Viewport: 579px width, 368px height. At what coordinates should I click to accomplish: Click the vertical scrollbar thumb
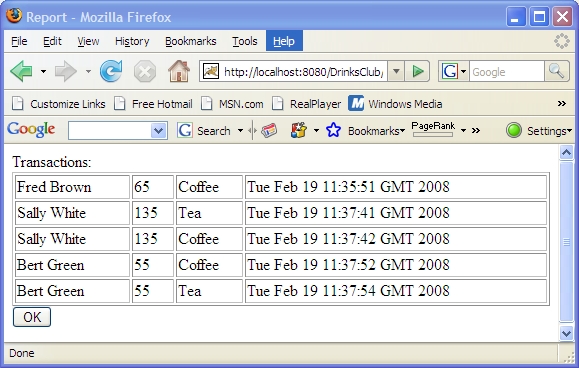pyautogui.click(x=566, y=242)
